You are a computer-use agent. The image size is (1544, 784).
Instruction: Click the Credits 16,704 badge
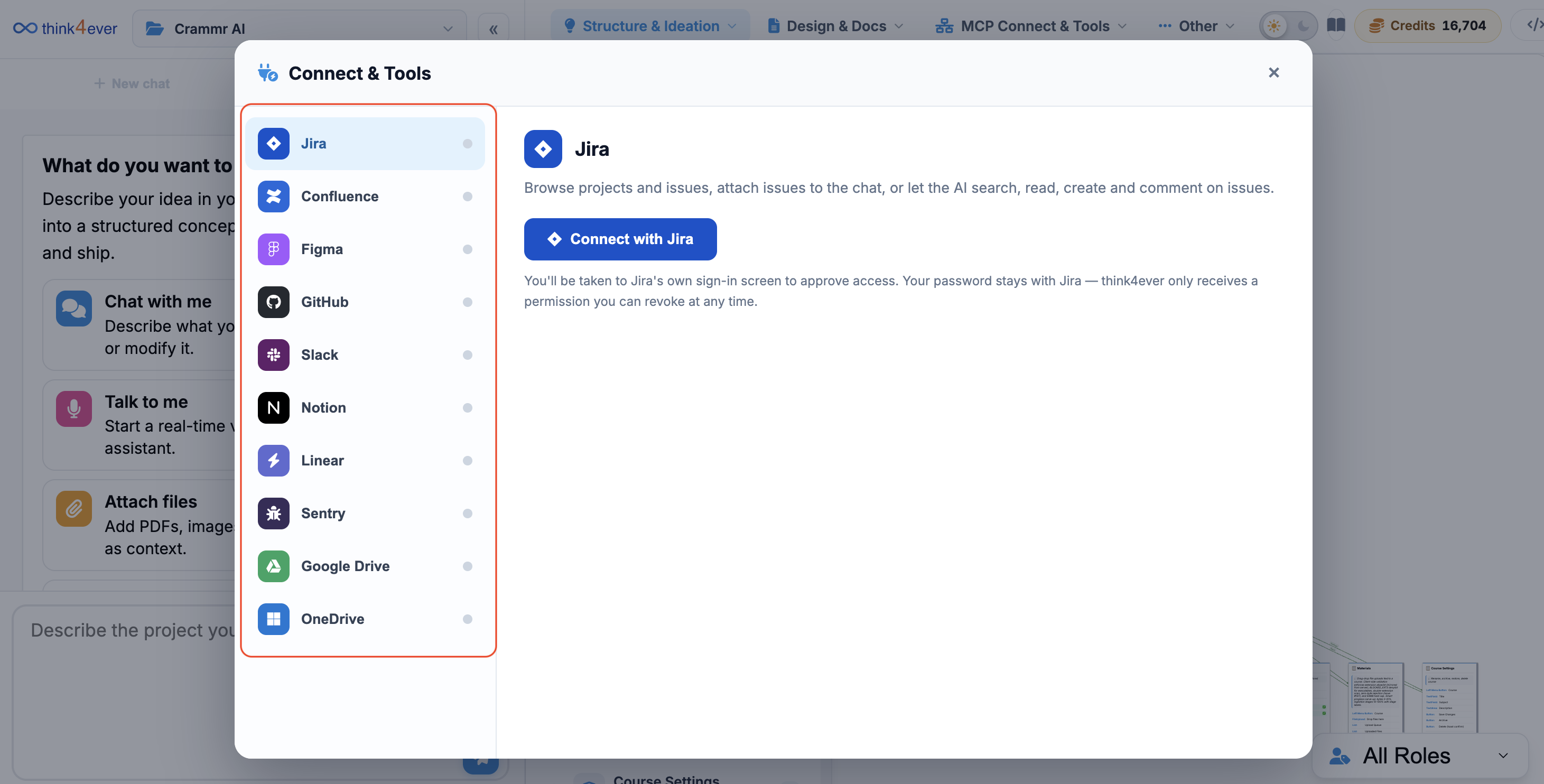click(1427, 26)
